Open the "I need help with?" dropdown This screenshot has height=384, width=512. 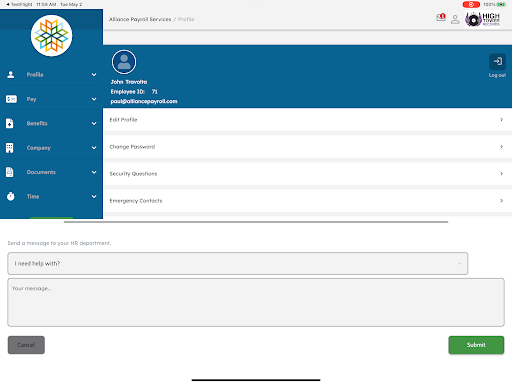click(238, 263)
